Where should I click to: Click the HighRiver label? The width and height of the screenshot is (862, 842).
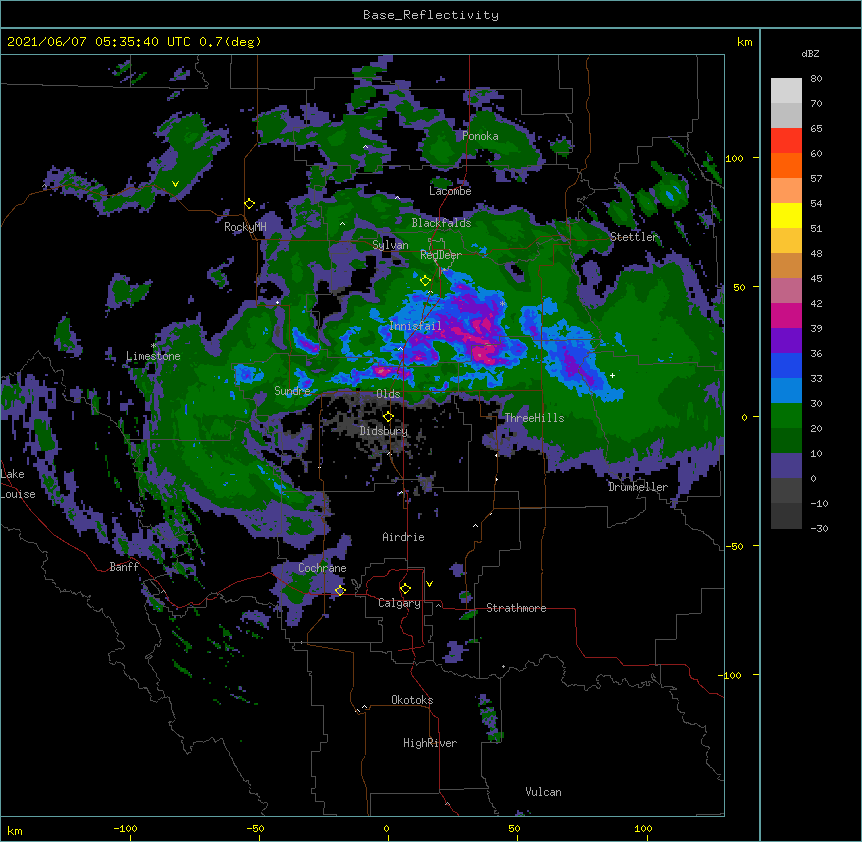430,743
